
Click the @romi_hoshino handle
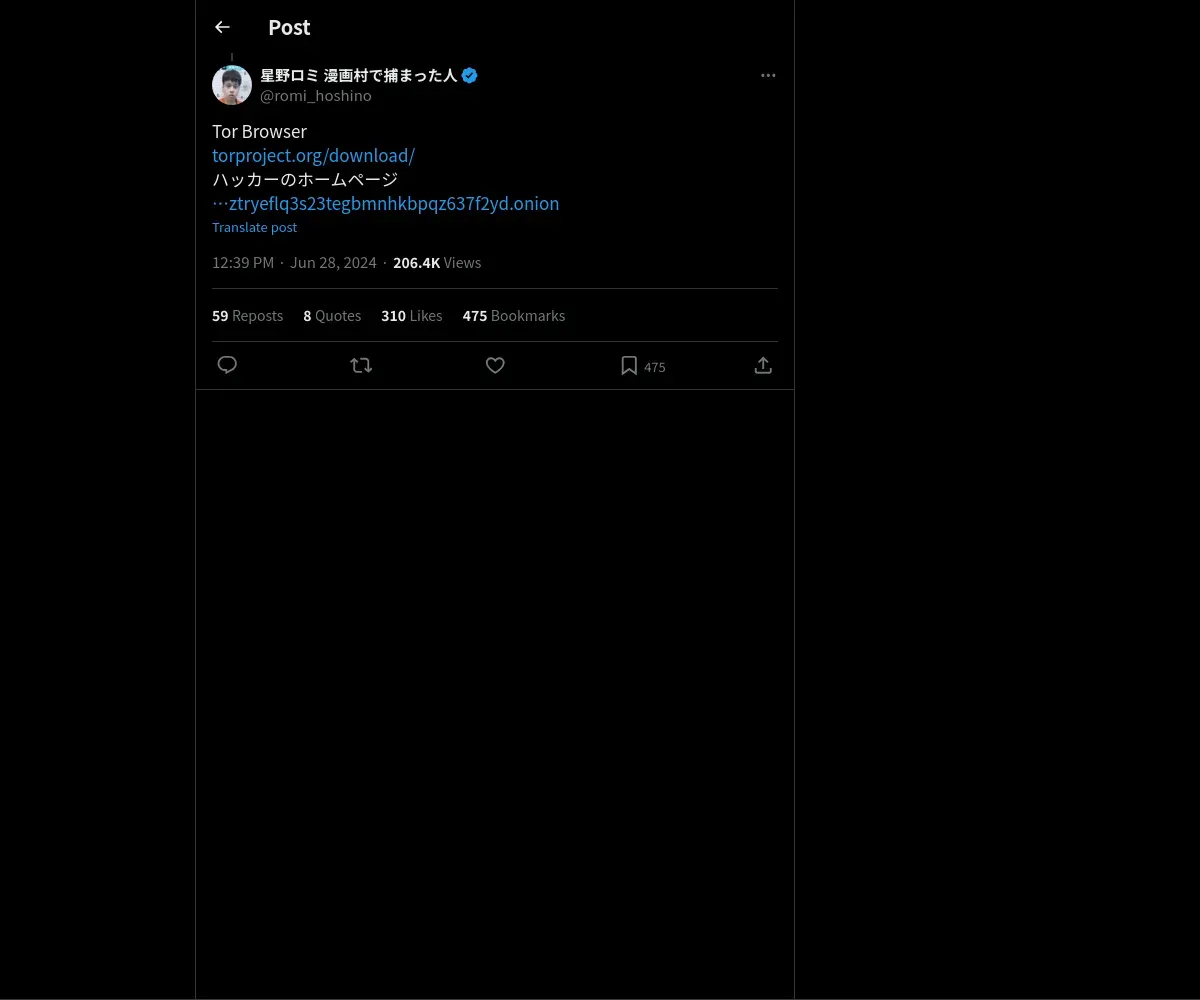click(316, 96)
